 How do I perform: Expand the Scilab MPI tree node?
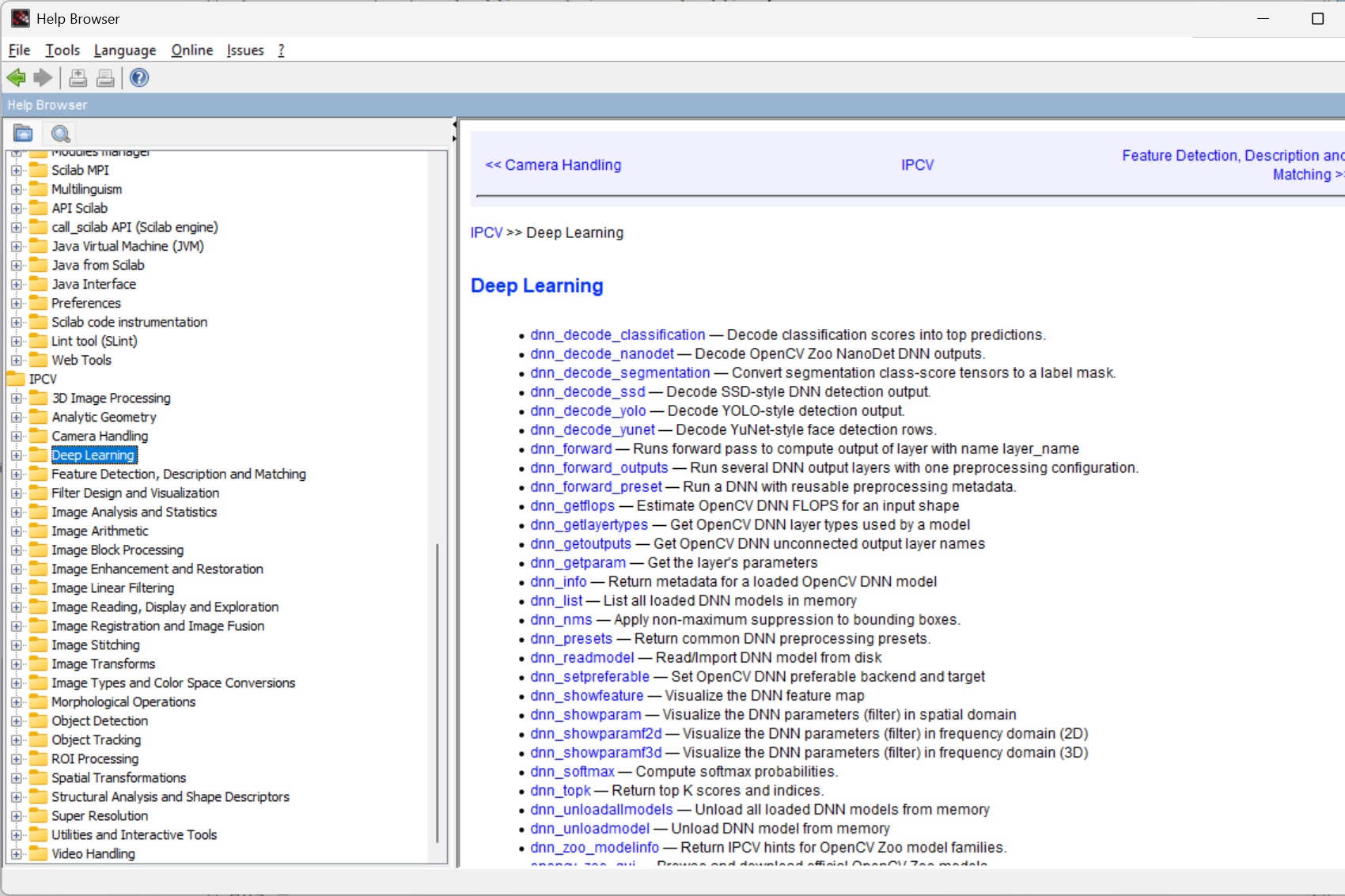[x=17, y=170]
